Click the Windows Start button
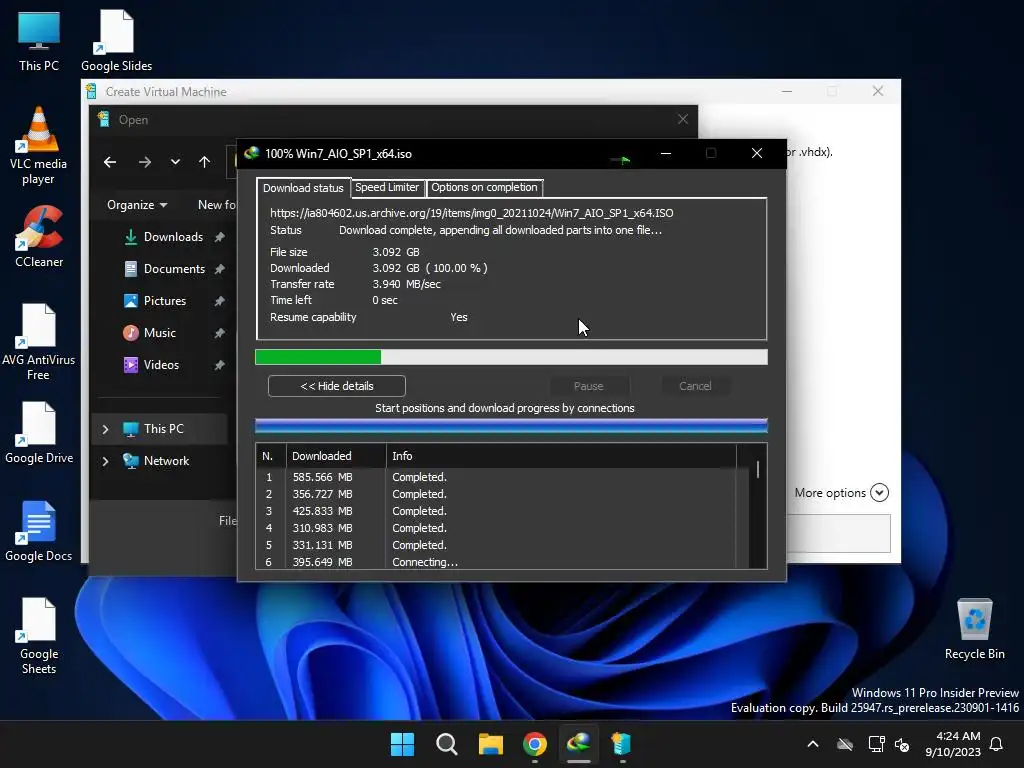The image size is (1024, 768). (402, 744)
